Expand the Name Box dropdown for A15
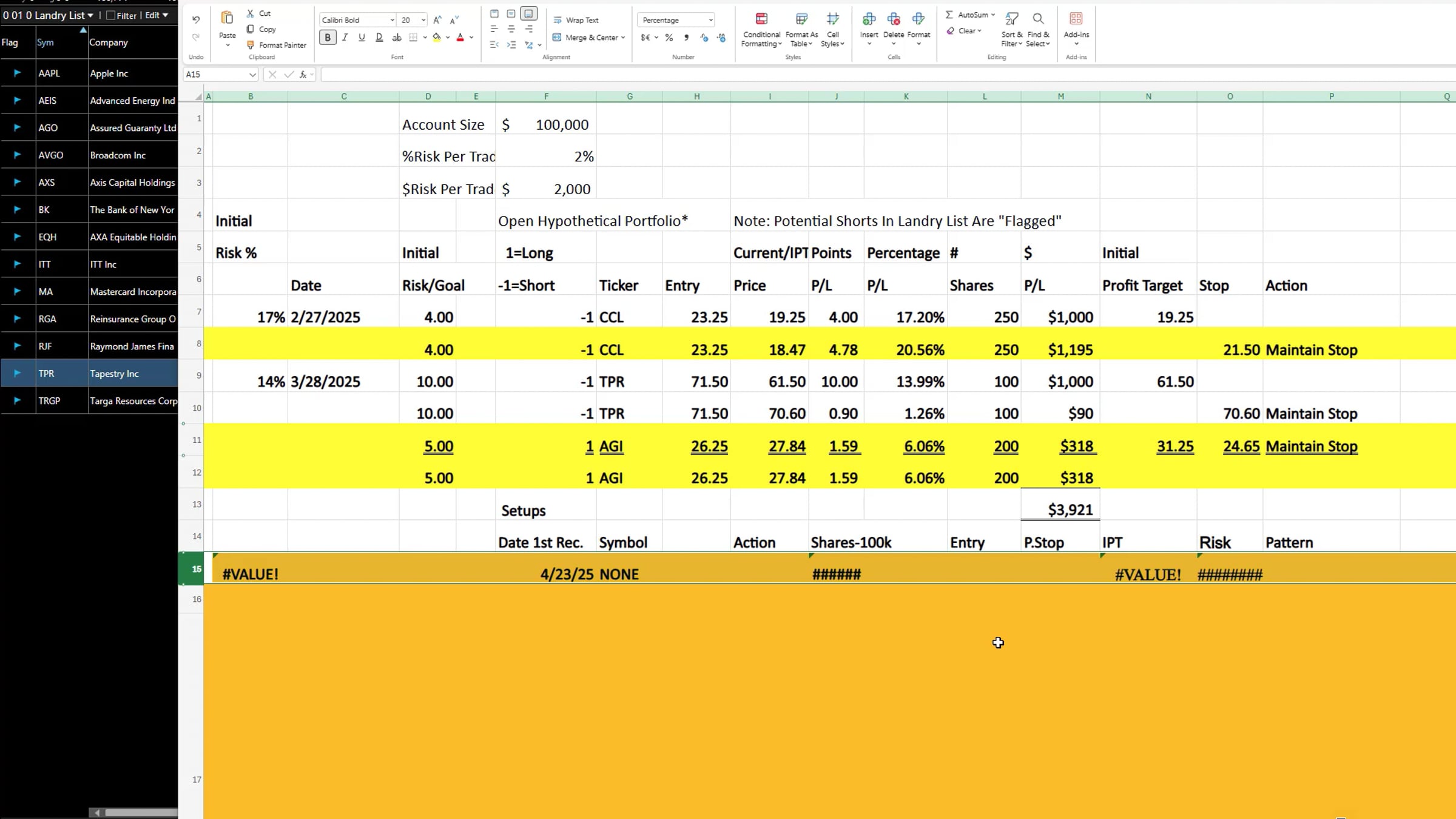The height and width of the screenshot is (819, 1456). point(252,75)
